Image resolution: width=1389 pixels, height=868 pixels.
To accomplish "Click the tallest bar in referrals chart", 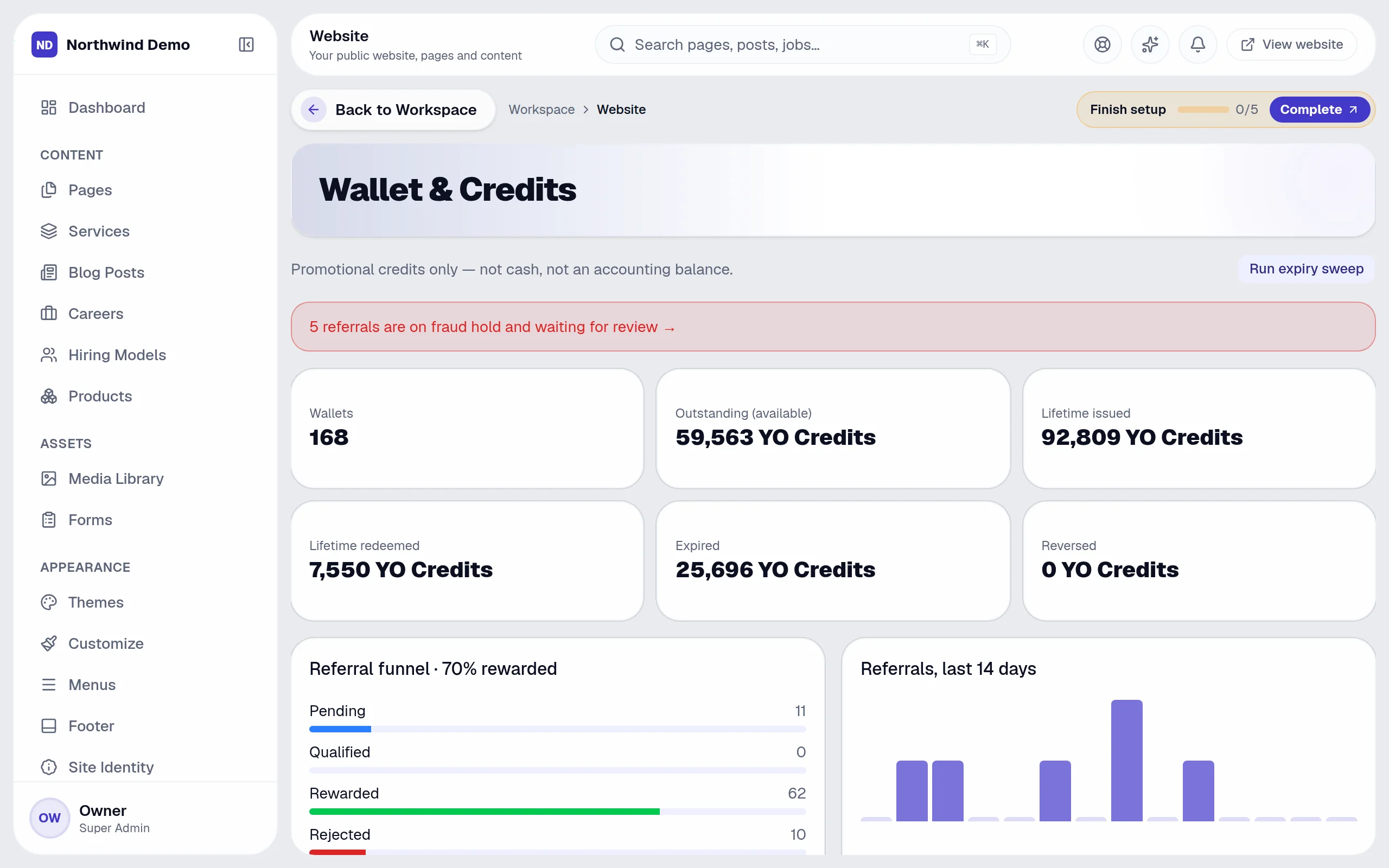I will 1126,760.
